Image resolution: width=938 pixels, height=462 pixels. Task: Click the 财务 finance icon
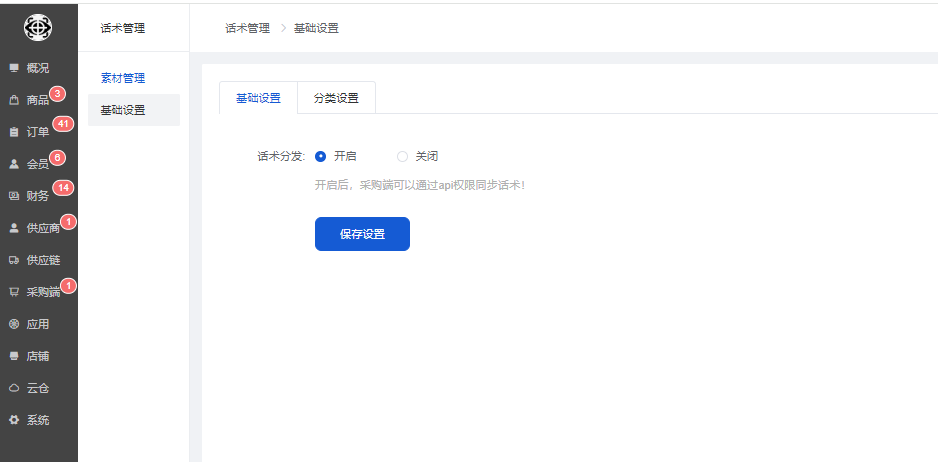click(x=14, y=196)
